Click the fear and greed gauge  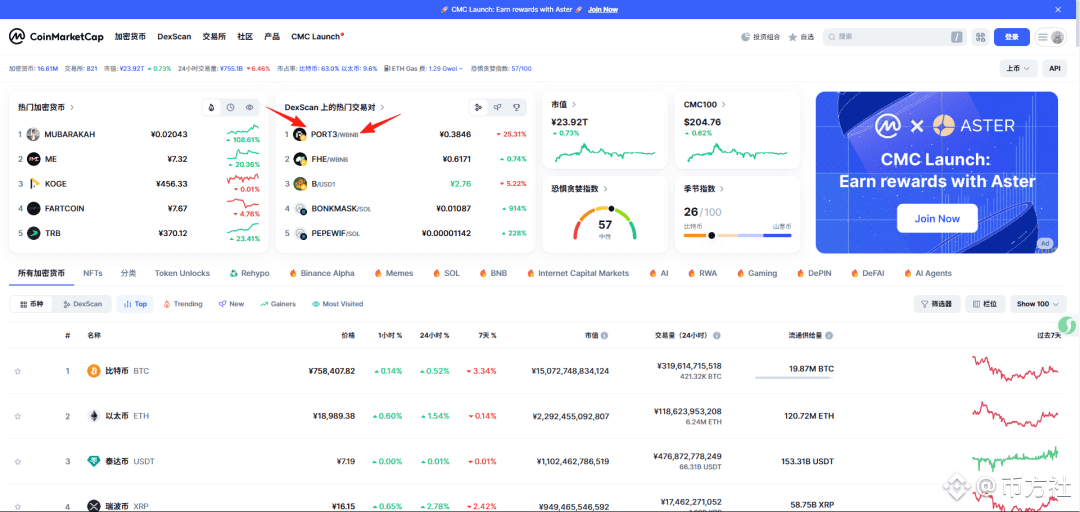point(605,222)
